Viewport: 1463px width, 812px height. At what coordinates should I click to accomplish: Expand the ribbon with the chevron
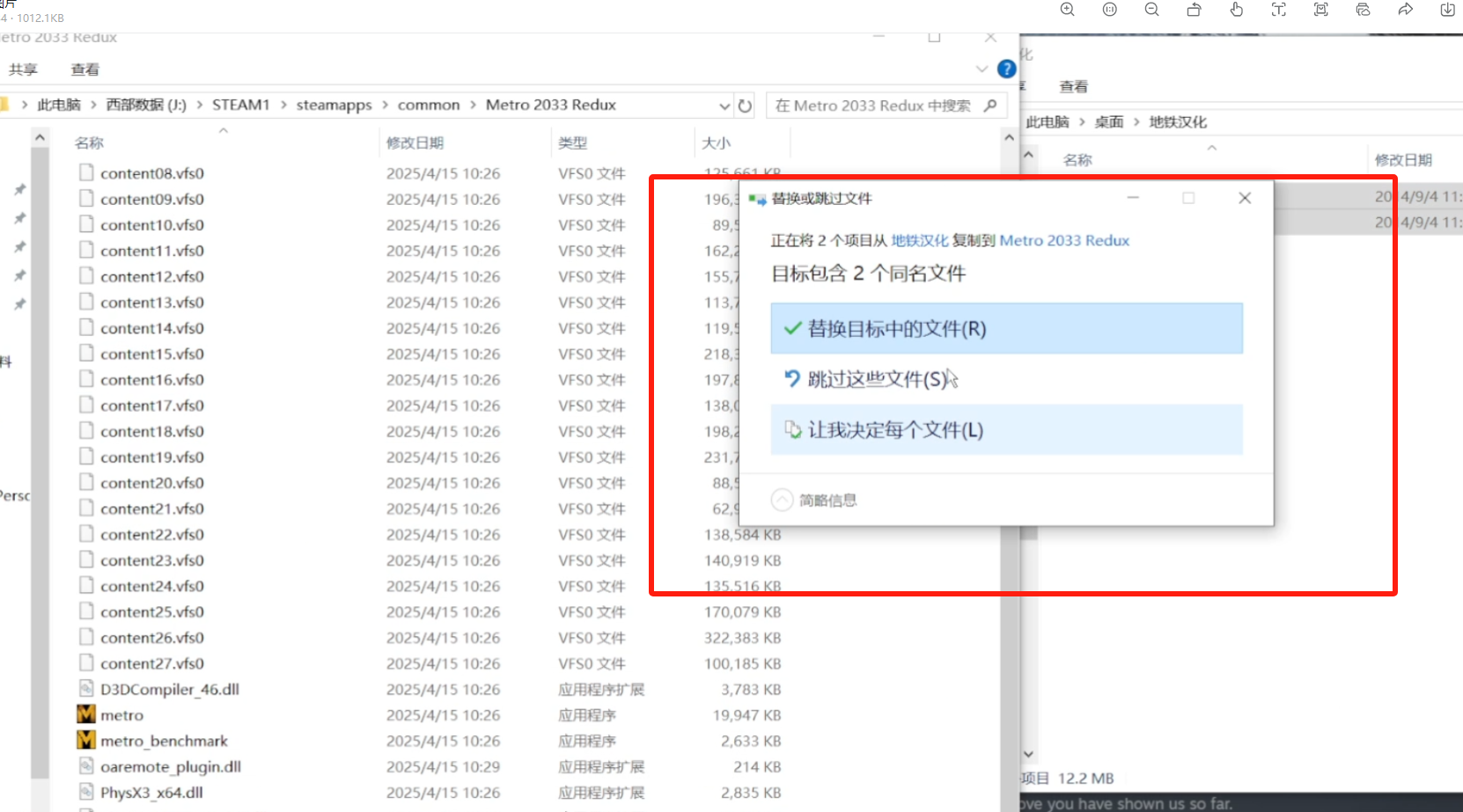(981, 69)
